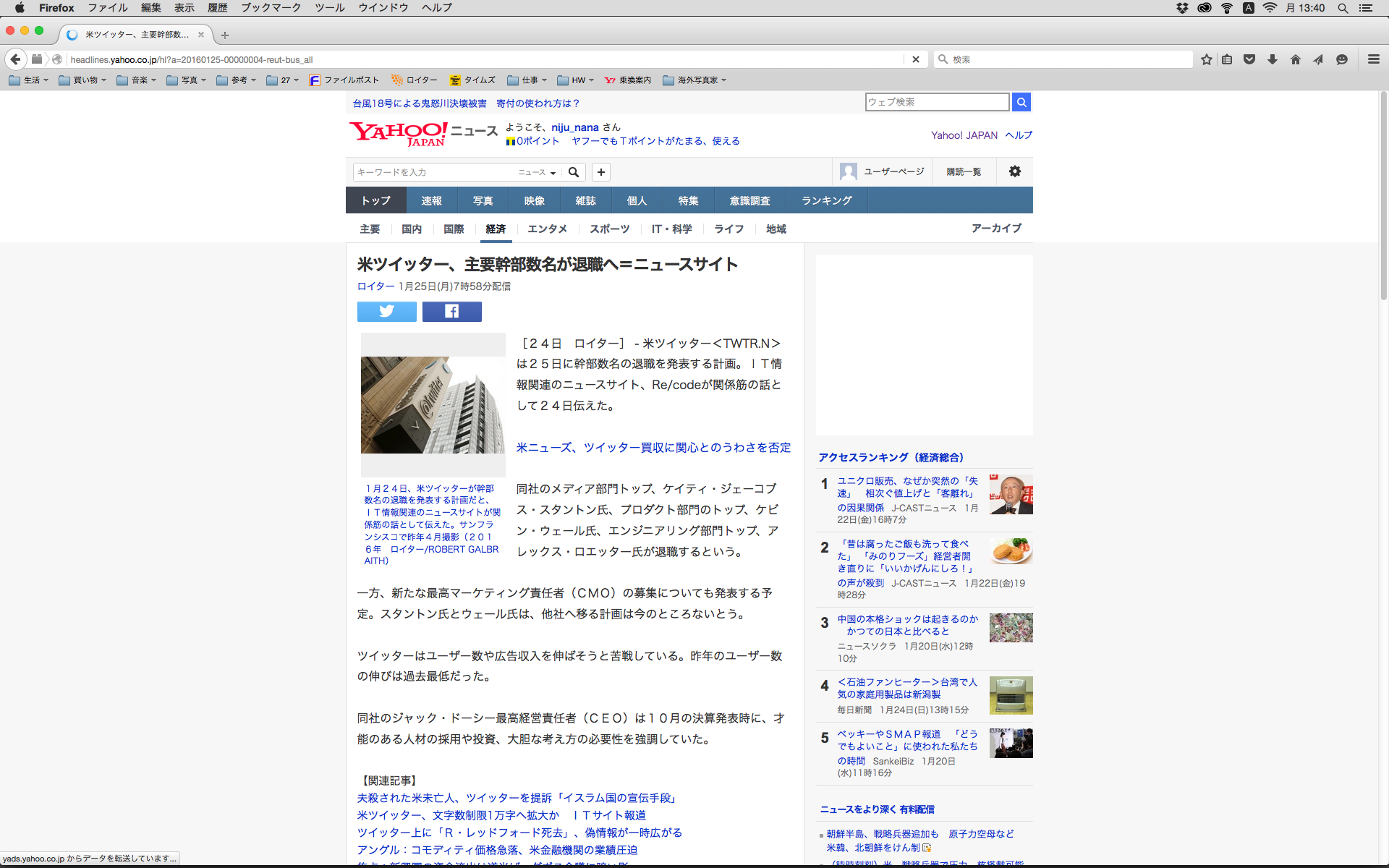Image resolution: width=1389 pixels, height=868 pixels.
Task: Open Yahoo News settings gear
Action: 1014,171
